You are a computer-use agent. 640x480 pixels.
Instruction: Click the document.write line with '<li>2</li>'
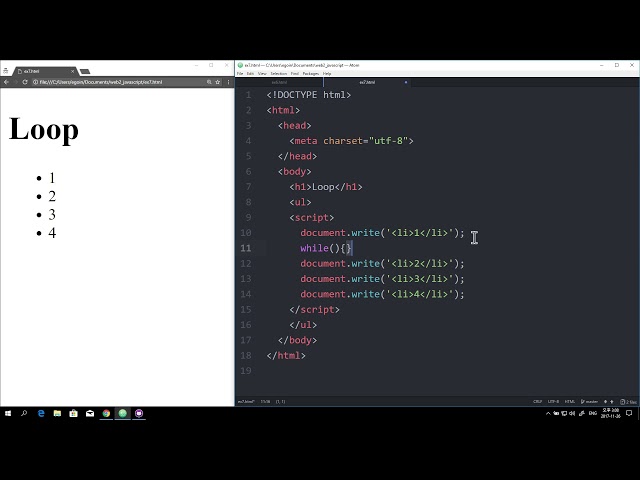(382, 264)
